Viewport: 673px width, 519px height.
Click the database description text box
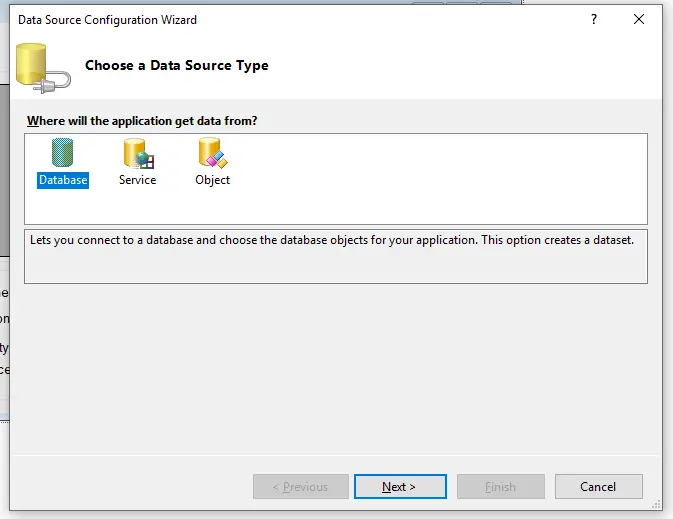tap(336, 256)
